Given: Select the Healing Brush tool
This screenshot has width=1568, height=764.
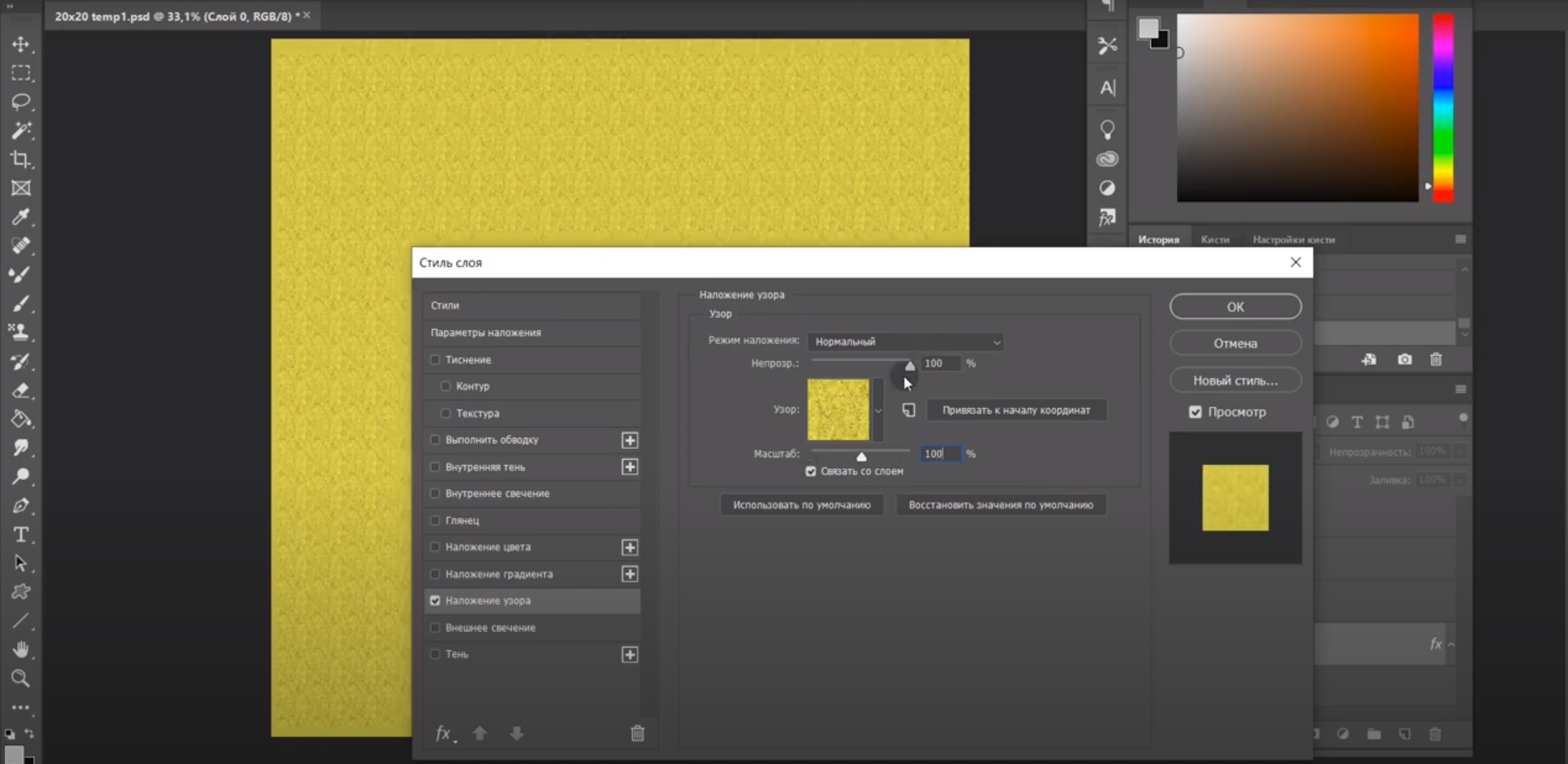Looking at the screenshot, I should point(21,246).
